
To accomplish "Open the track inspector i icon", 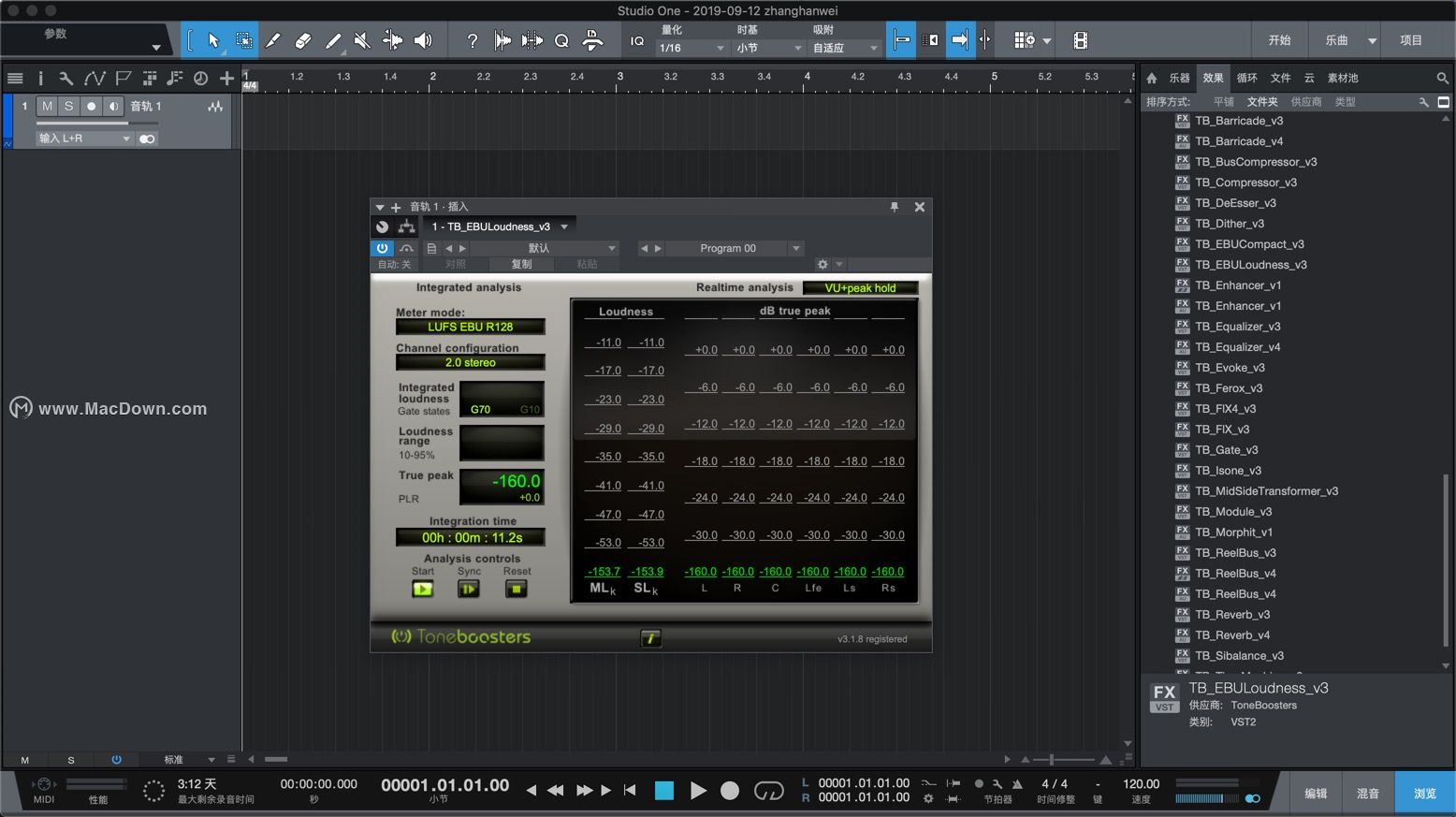I will [x=40, y=79].
